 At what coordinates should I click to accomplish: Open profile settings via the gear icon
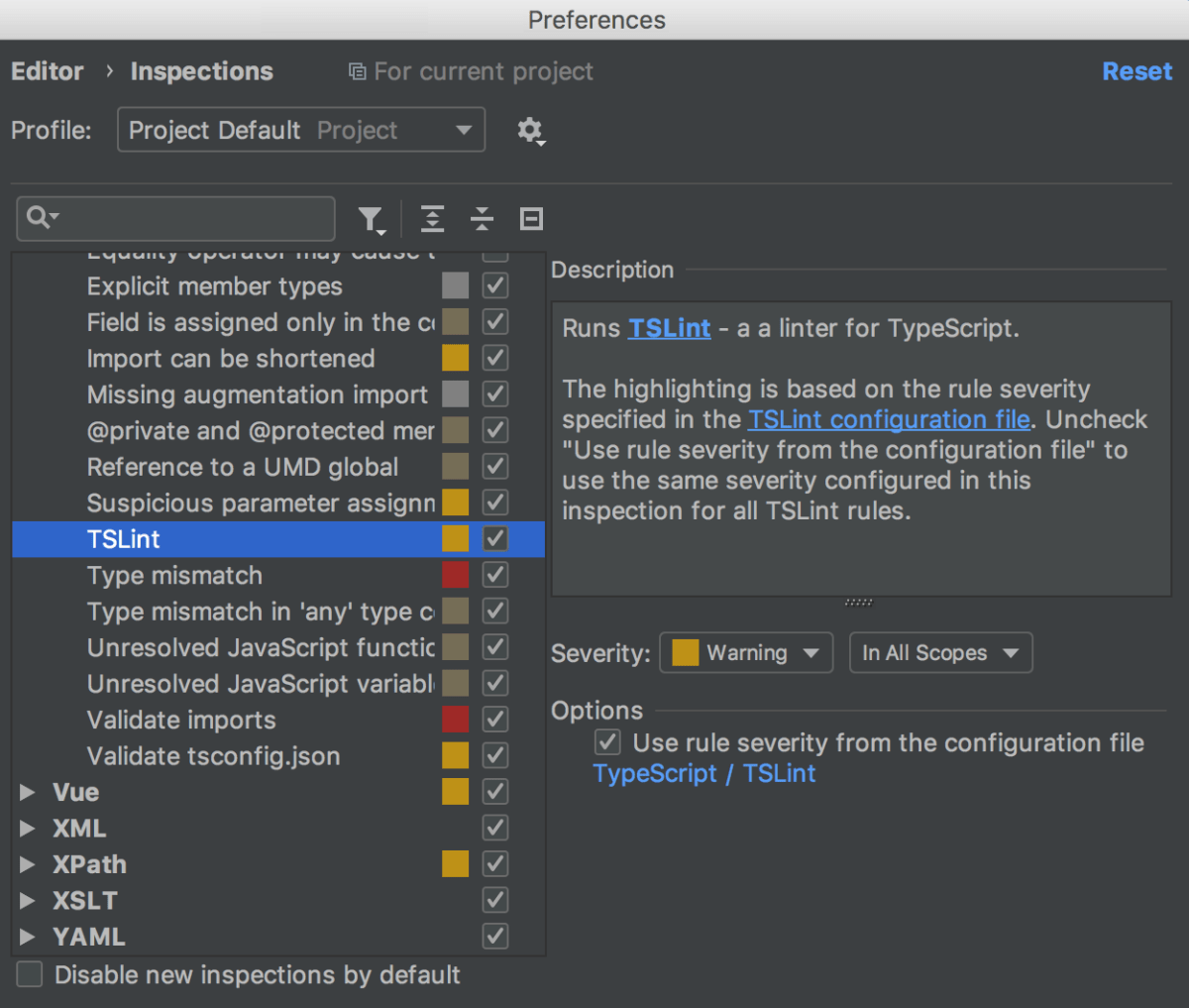click(x=531, y=130)
